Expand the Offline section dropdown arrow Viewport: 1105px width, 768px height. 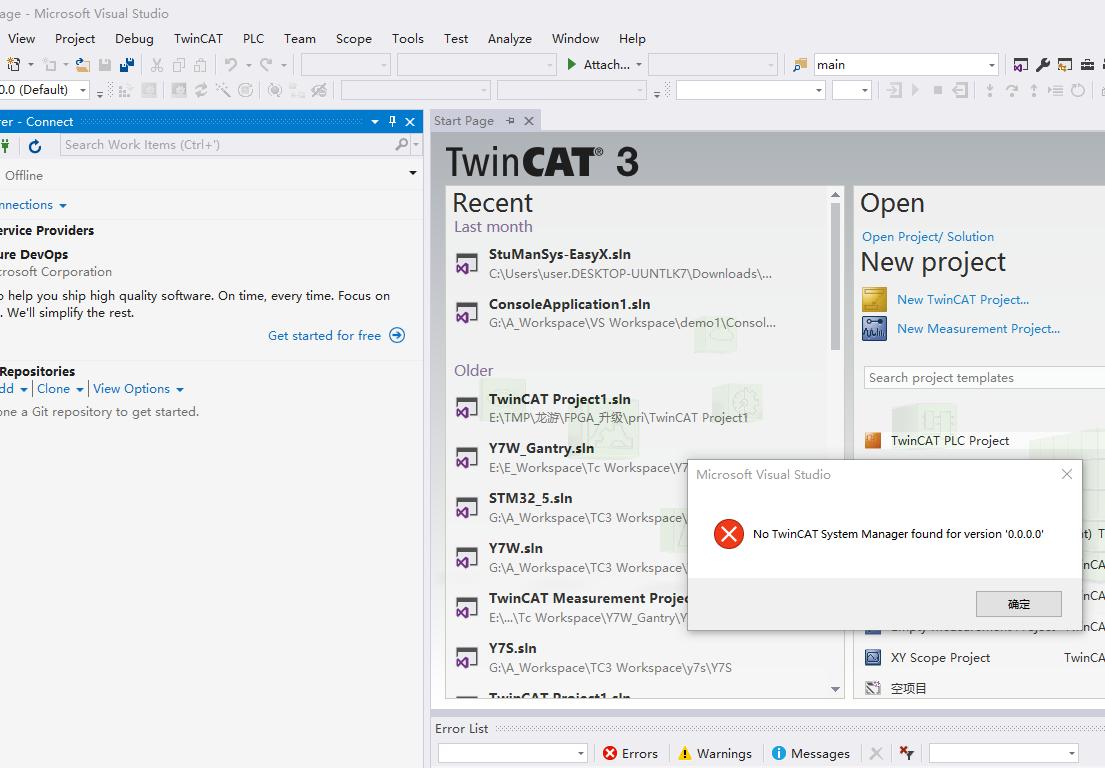(x=412, y=173)
